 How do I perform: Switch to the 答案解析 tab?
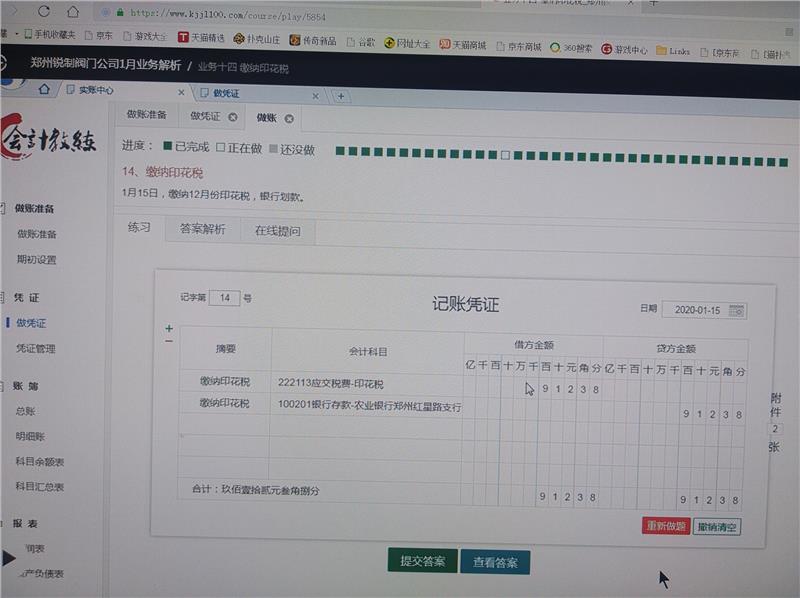(x=203, y=229)
